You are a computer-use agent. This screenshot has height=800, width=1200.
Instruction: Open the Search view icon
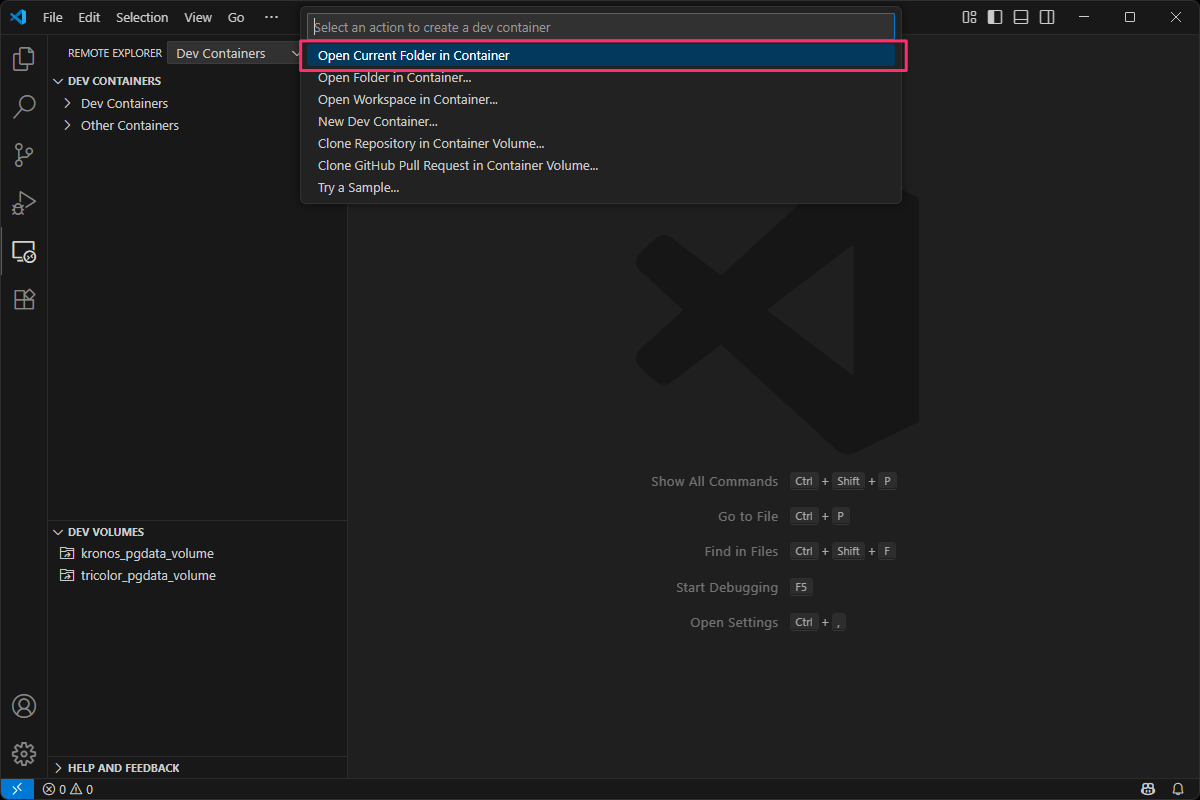pyautogui.click(x=24, y=107)
